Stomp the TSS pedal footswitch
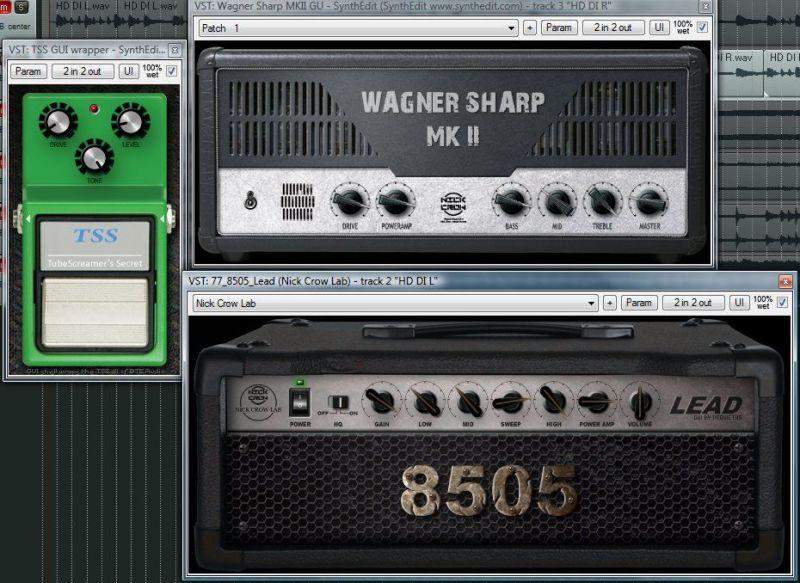This screenshot has width=800, height=583. click(95, 312)
